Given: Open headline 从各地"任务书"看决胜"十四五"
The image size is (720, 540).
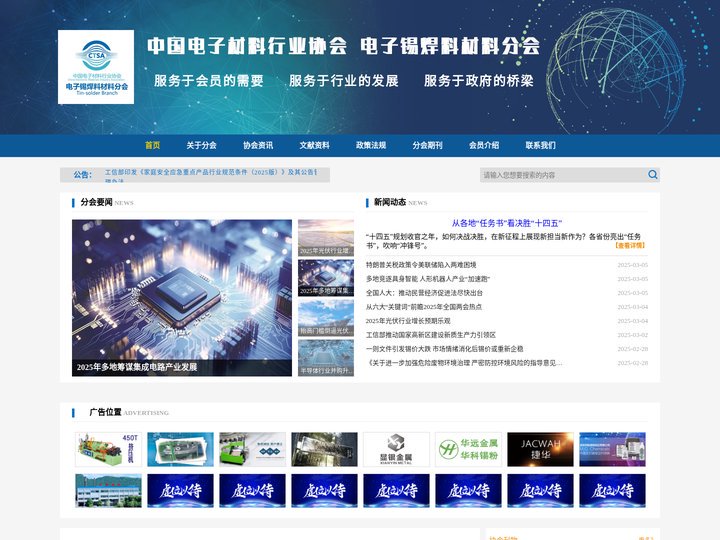Looking at the screenshot, I should (506, 223).
